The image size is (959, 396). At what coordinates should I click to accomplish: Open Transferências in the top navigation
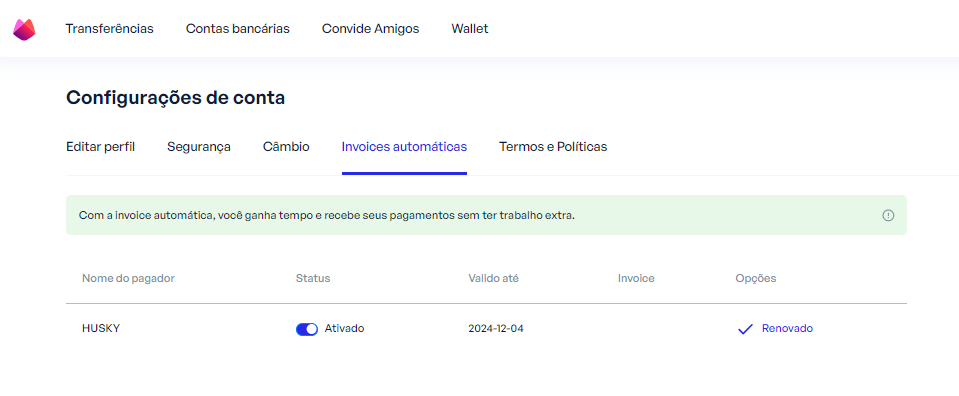[x=109, y=29]
